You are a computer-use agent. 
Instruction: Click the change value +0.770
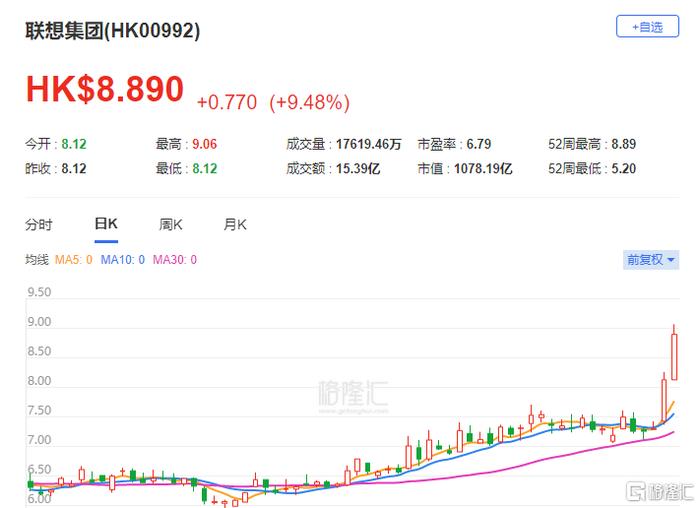click(x=227, y=102)
